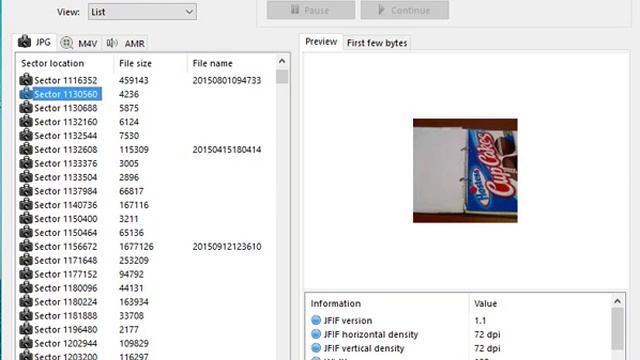Switch to the M4V file type tab

click(79, 43)
